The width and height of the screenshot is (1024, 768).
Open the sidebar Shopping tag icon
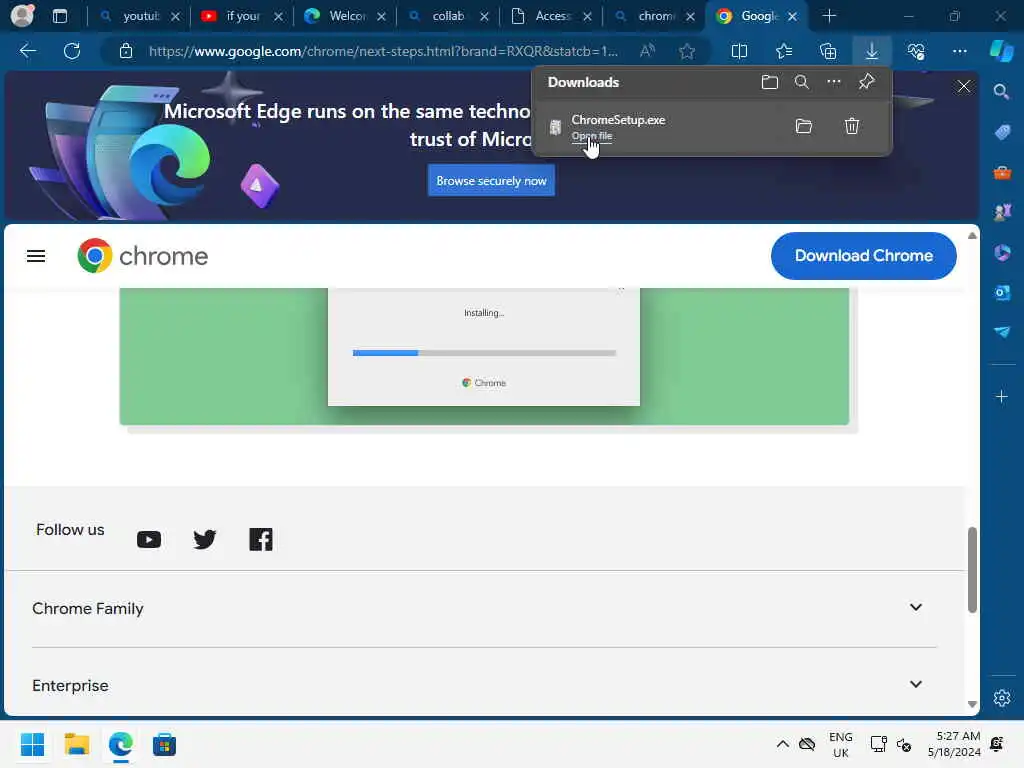(1002, 133)
